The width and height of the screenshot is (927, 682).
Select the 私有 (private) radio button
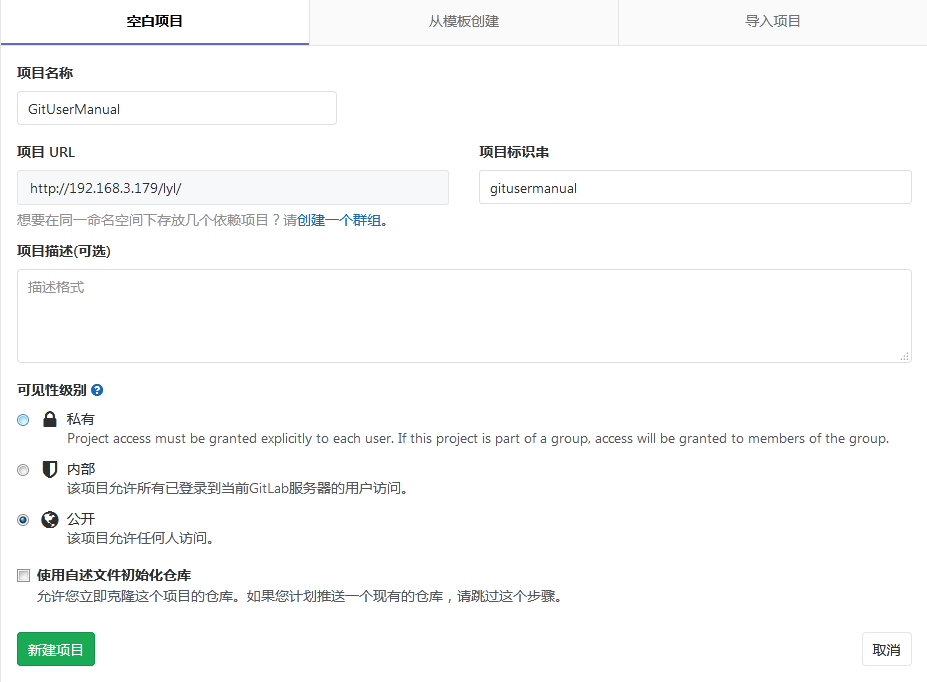coord(23,420)
